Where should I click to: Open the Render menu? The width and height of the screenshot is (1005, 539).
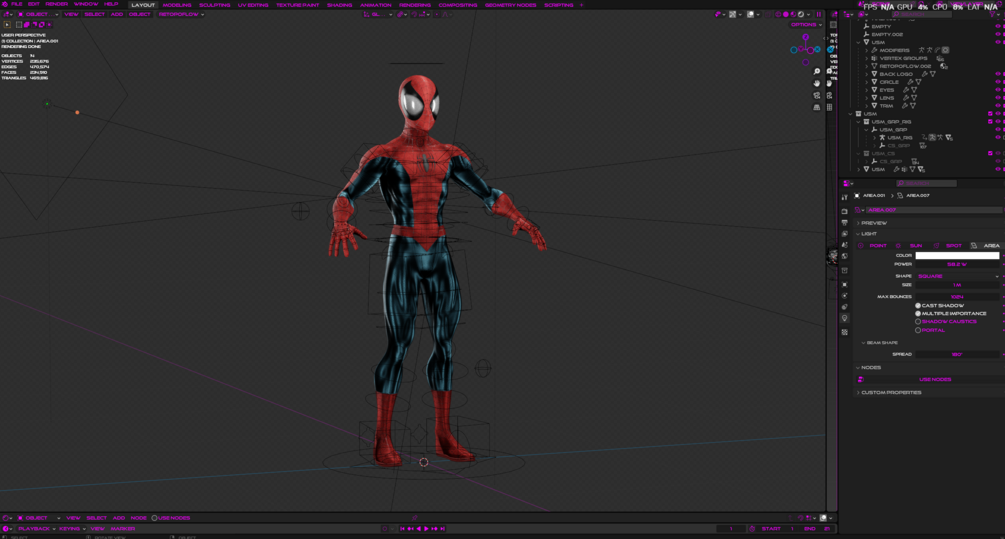pyautogui.click(x=56, y=4)
